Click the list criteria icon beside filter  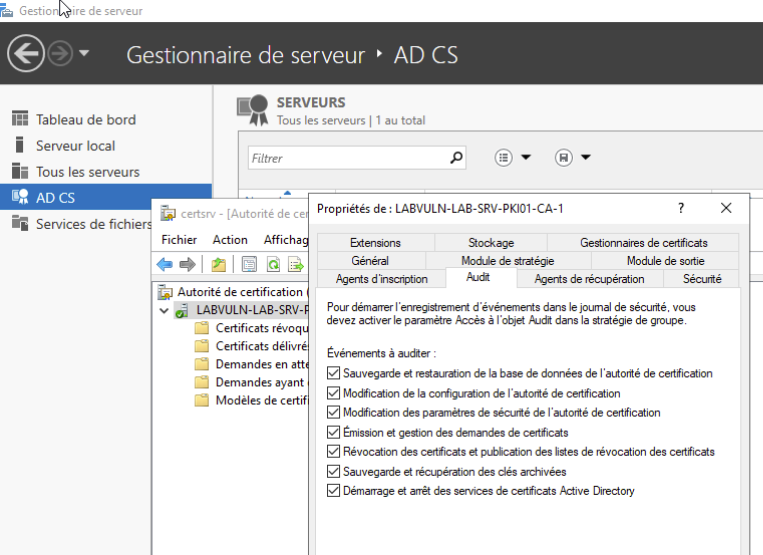click(503, 158)
